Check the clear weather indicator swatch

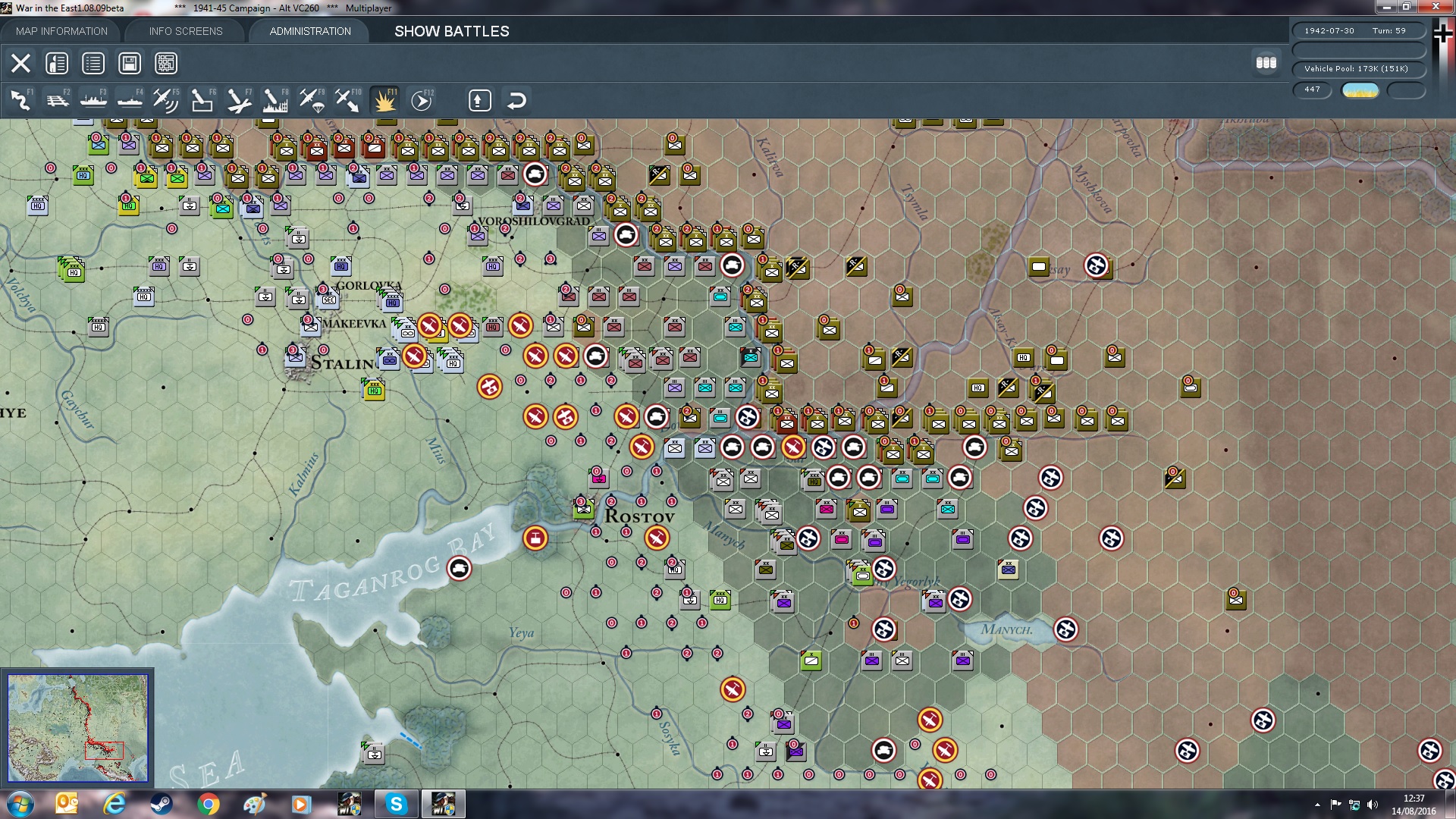coord(1360,89)
